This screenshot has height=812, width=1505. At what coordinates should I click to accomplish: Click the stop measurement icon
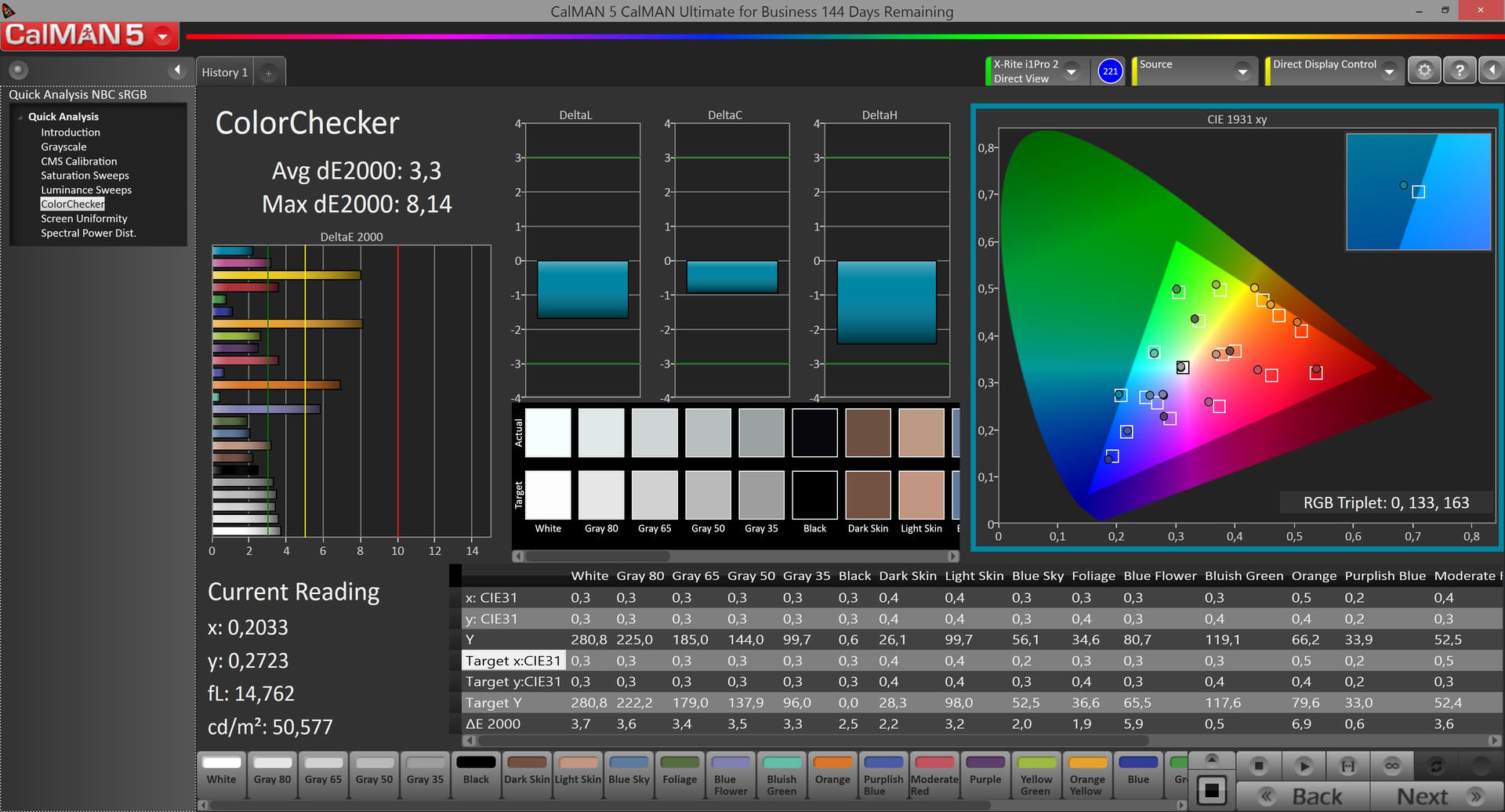coord(1259,766)
